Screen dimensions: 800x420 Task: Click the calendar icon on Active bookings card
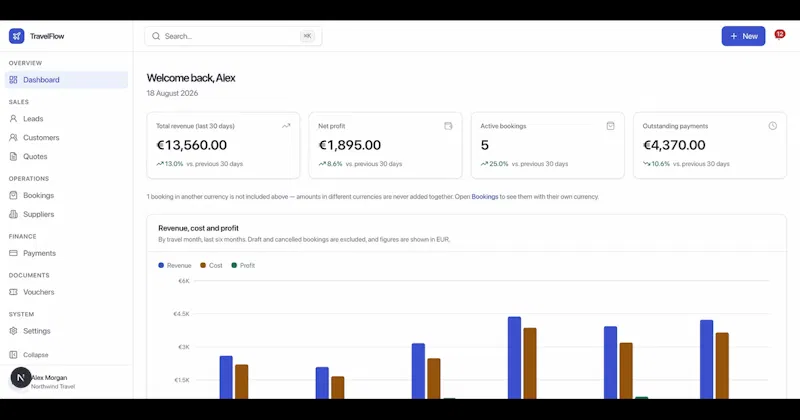[610, 126]
